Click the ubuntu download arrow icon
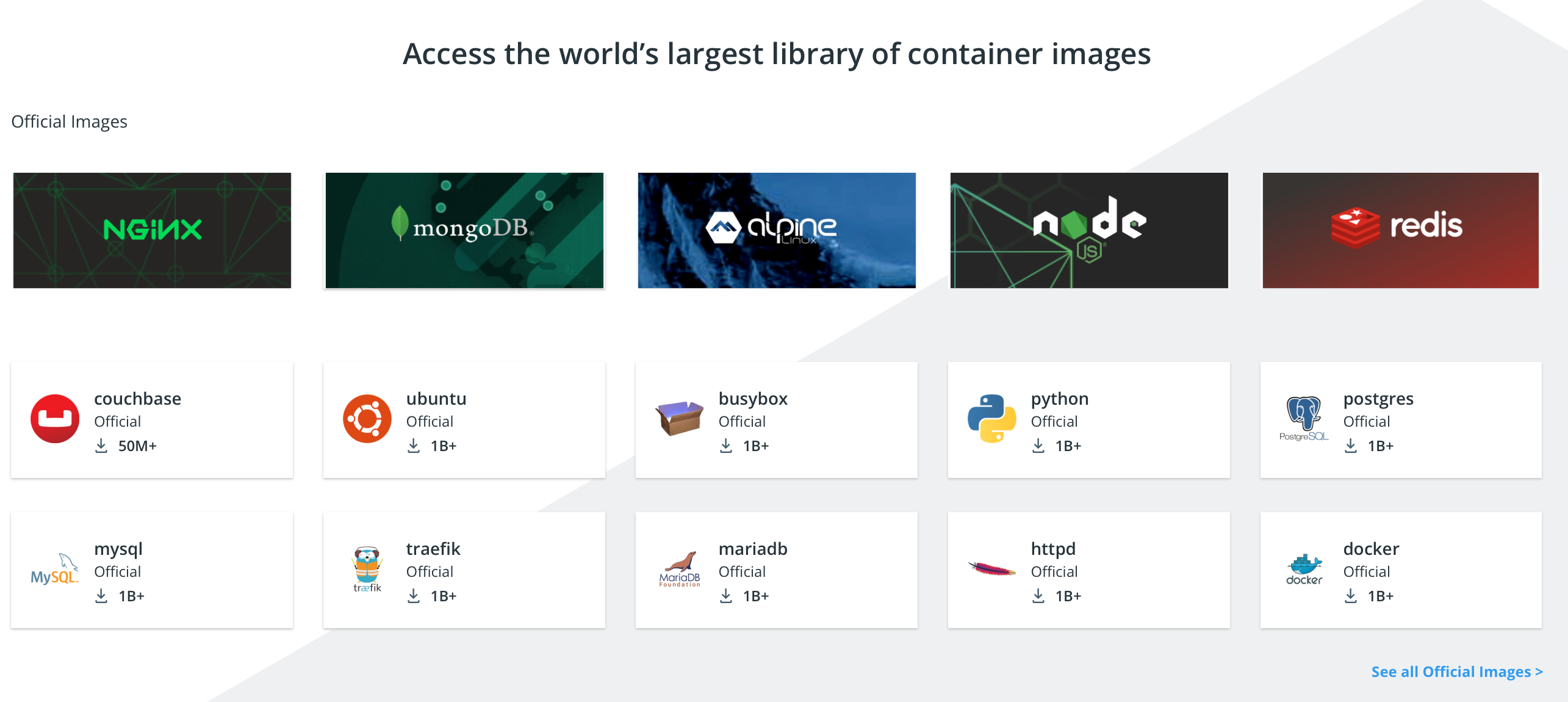This screenshot has height=702, width=1568. point(414,446)
